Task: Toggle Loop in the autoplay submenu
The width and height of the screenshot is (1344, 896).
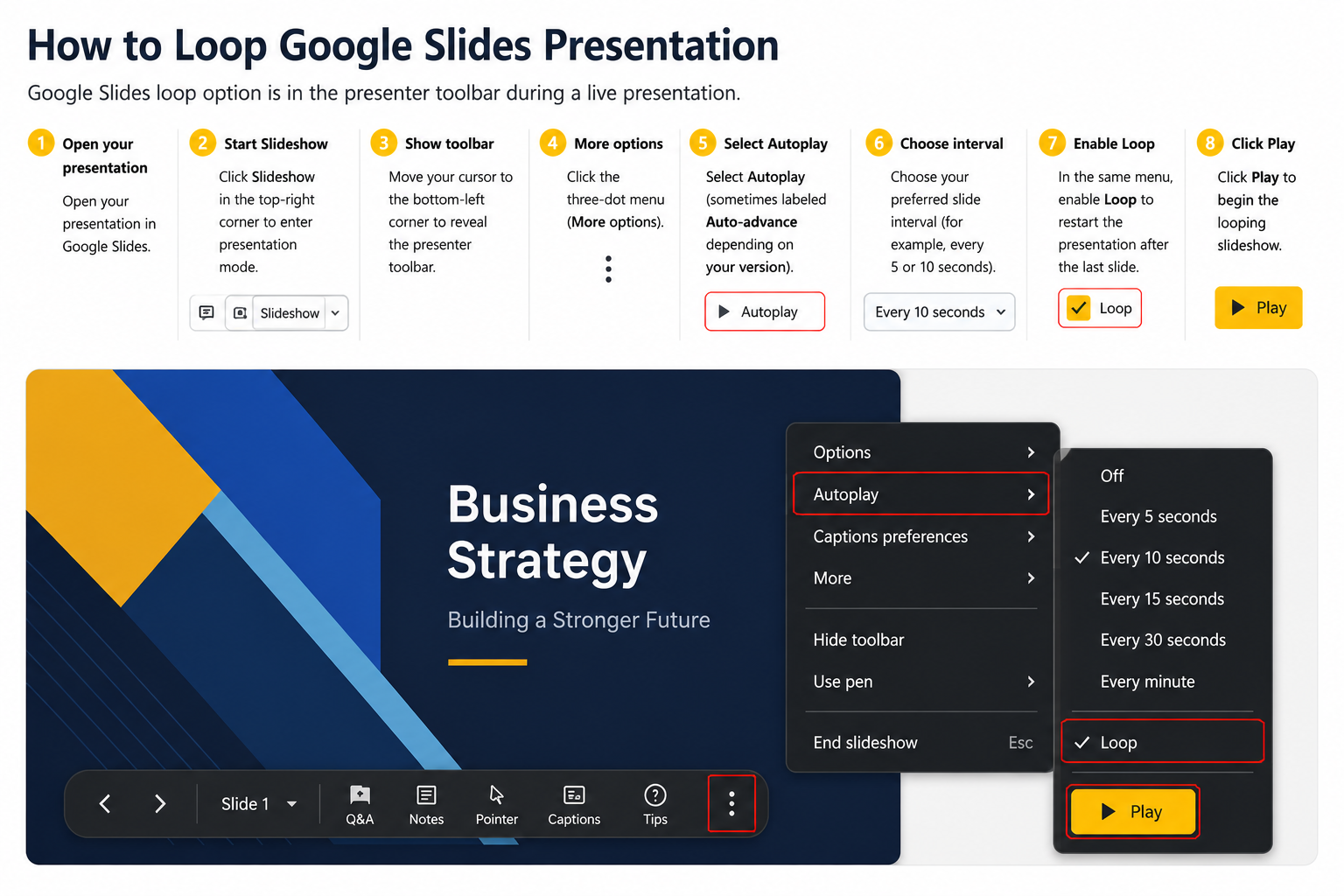Action: 1163,741
